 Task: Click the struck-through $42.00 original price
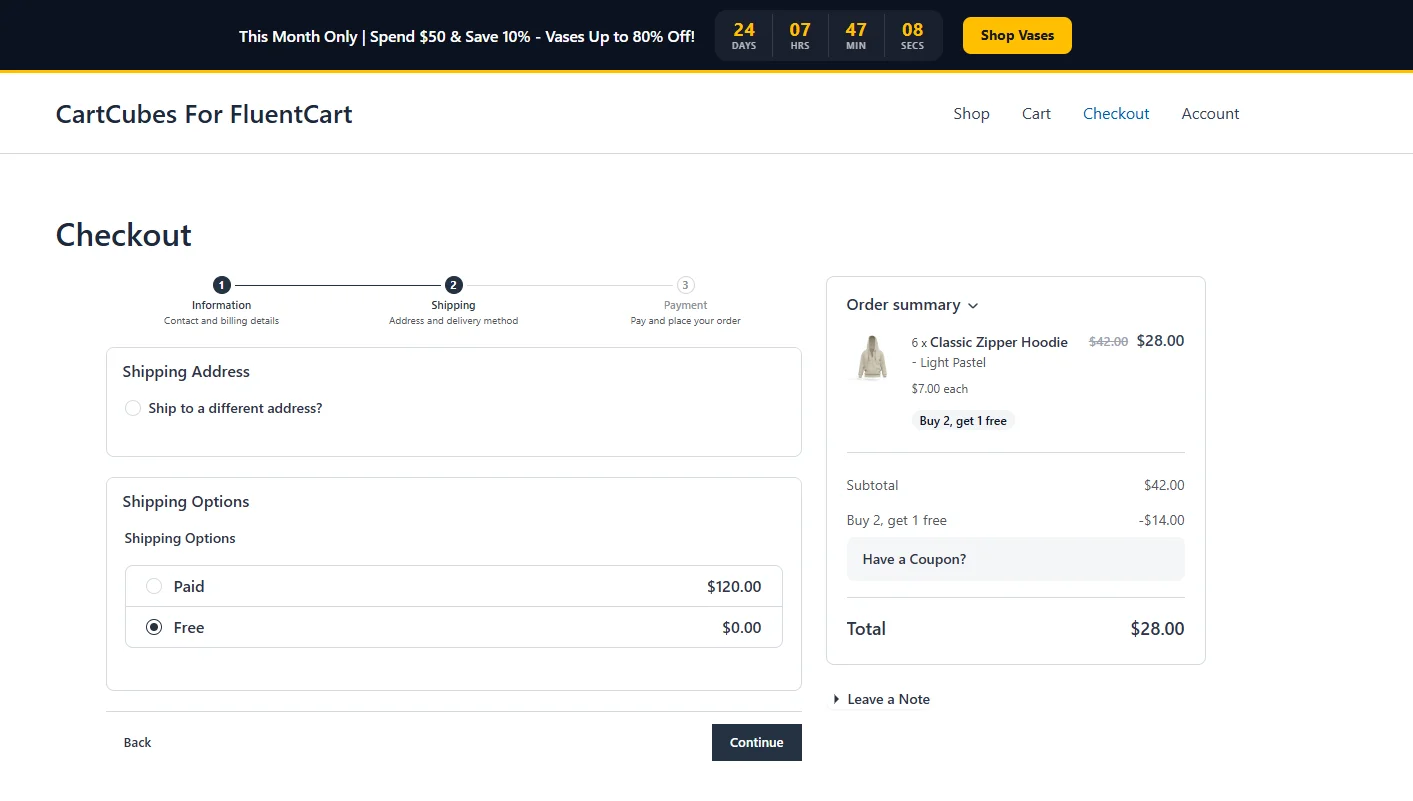tap(1108, 342)
